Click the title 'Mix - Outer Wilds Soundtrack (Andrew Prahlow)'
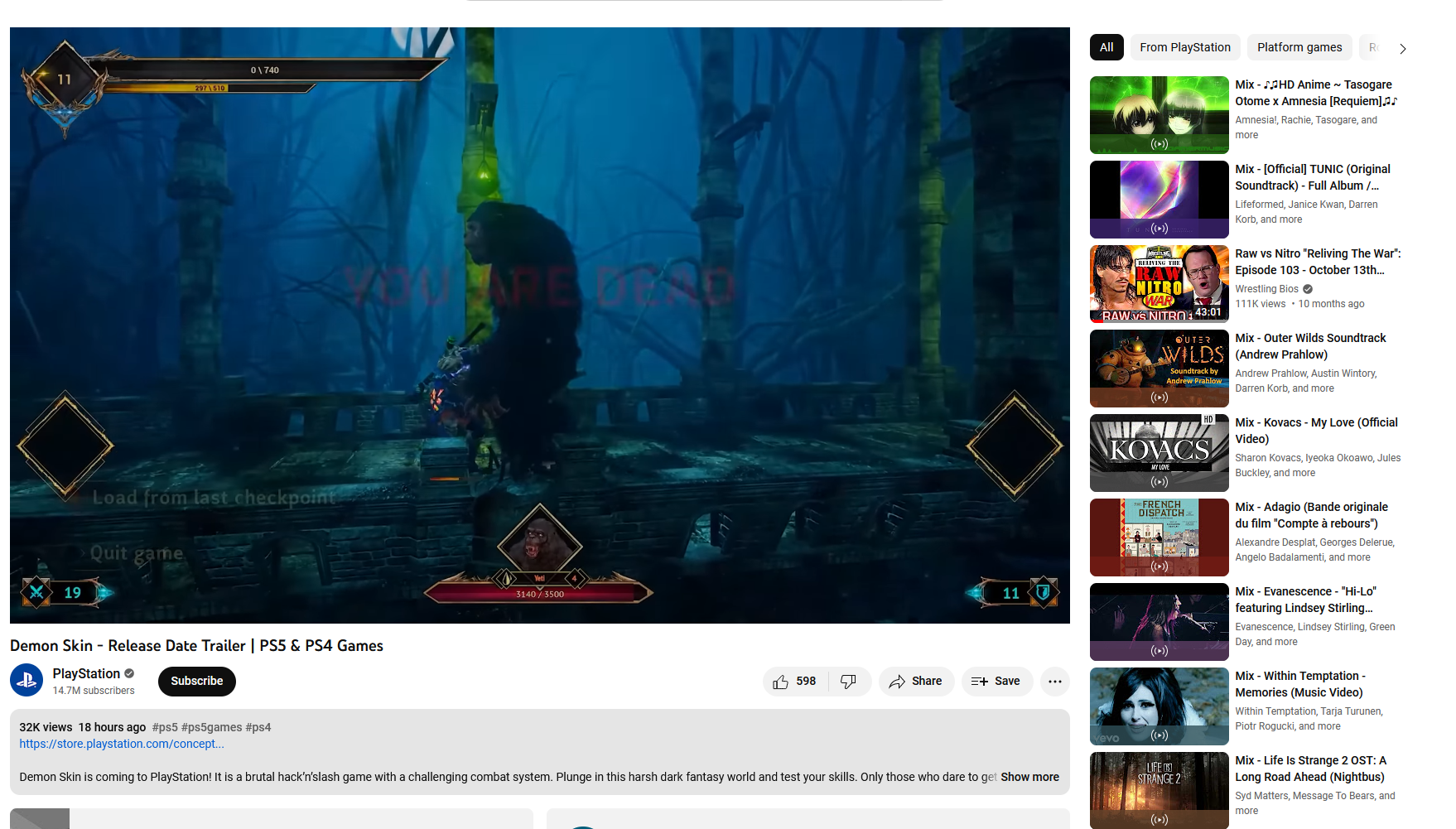This screenshot has height=829, width=1456. coord(1310,346)
